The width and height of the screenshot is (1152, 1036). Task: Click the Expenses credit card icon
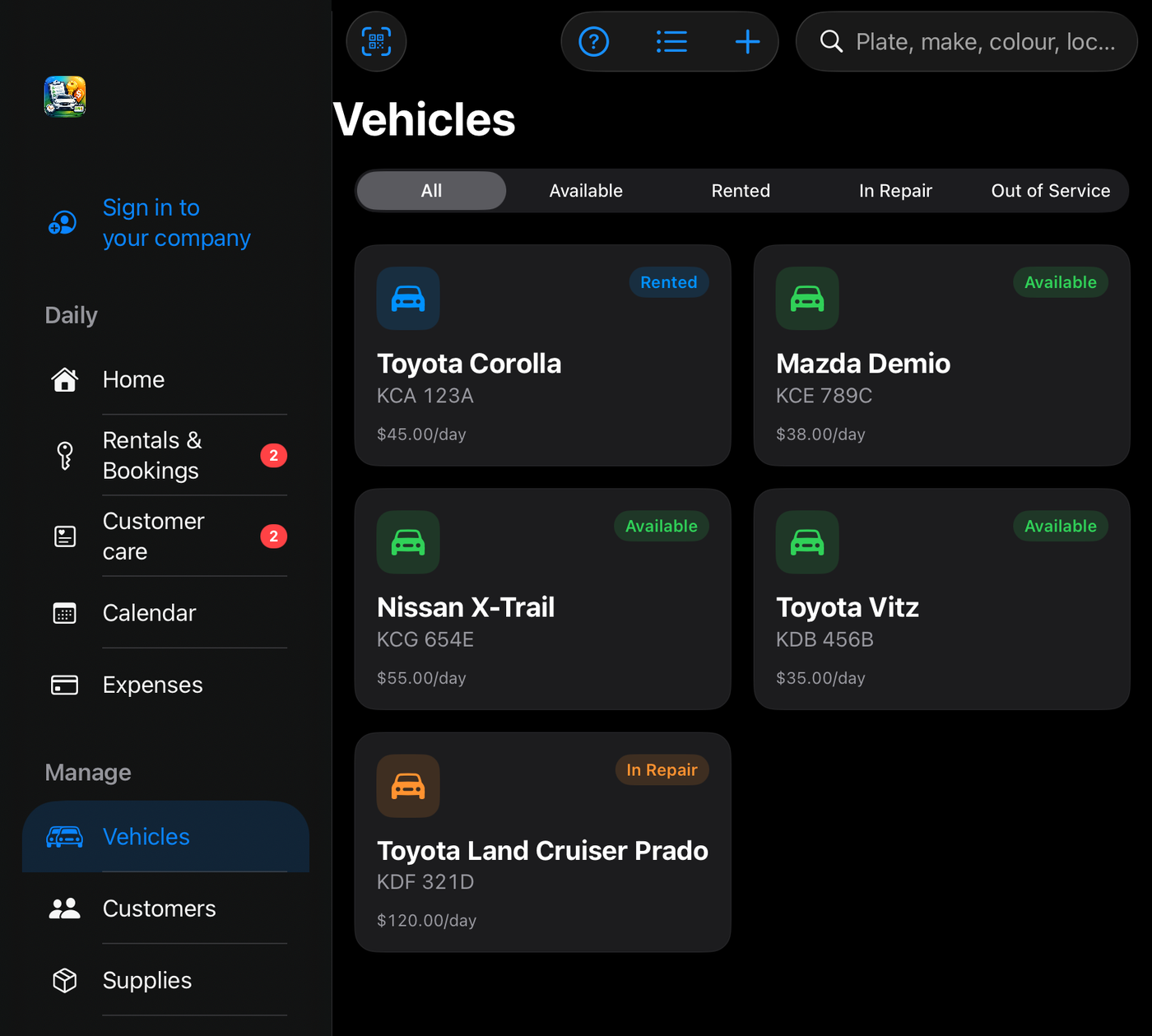click(64, 685)
